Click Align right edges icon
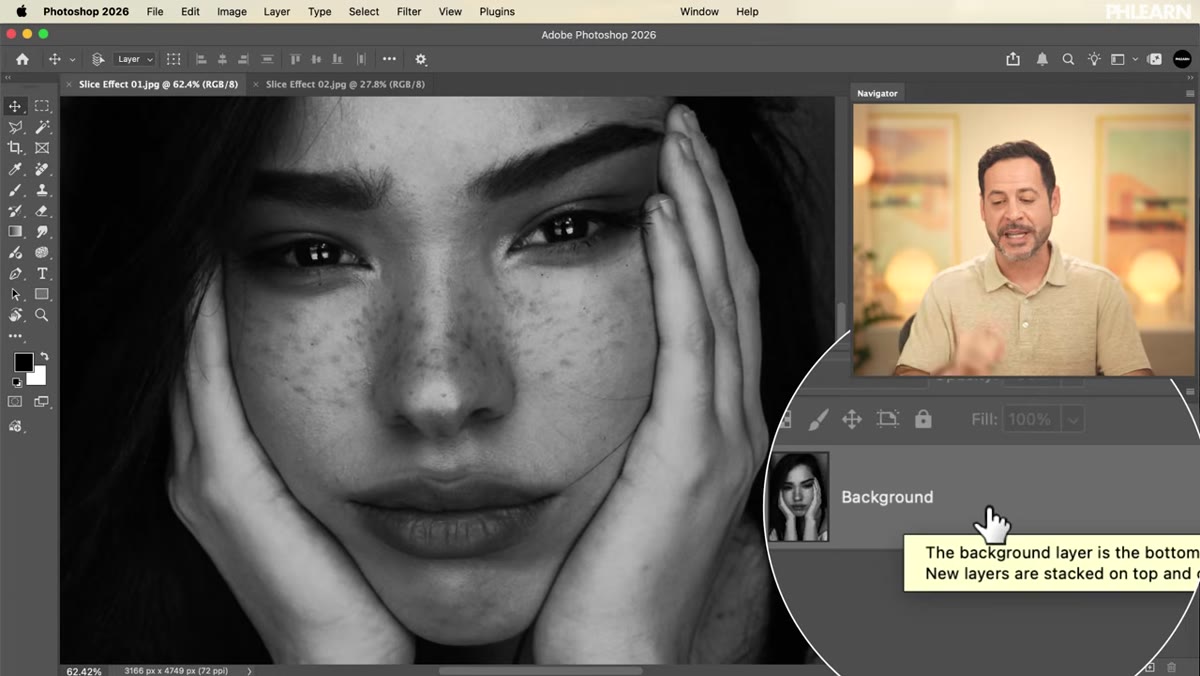This screenshot has width=1200, height=676. point(244,59)
